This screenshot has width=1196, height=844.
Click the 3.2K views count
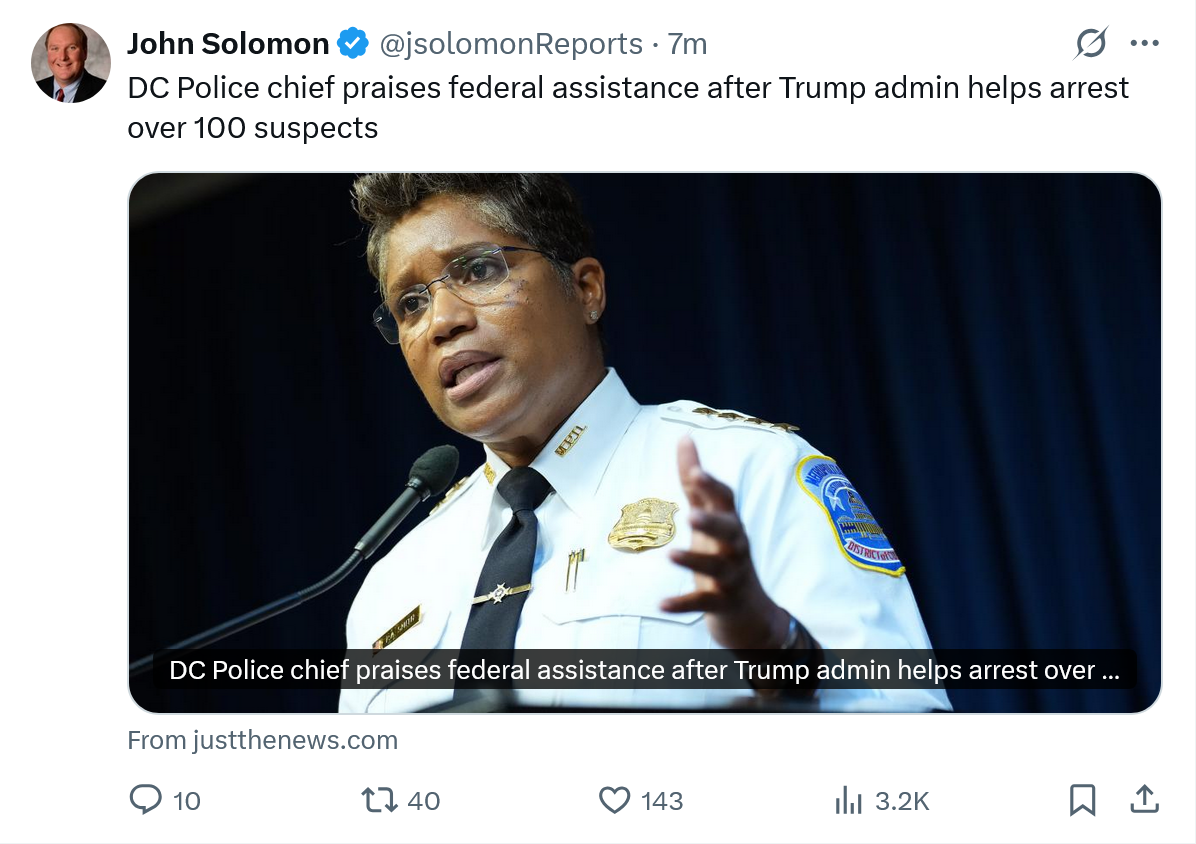[902, 801]
